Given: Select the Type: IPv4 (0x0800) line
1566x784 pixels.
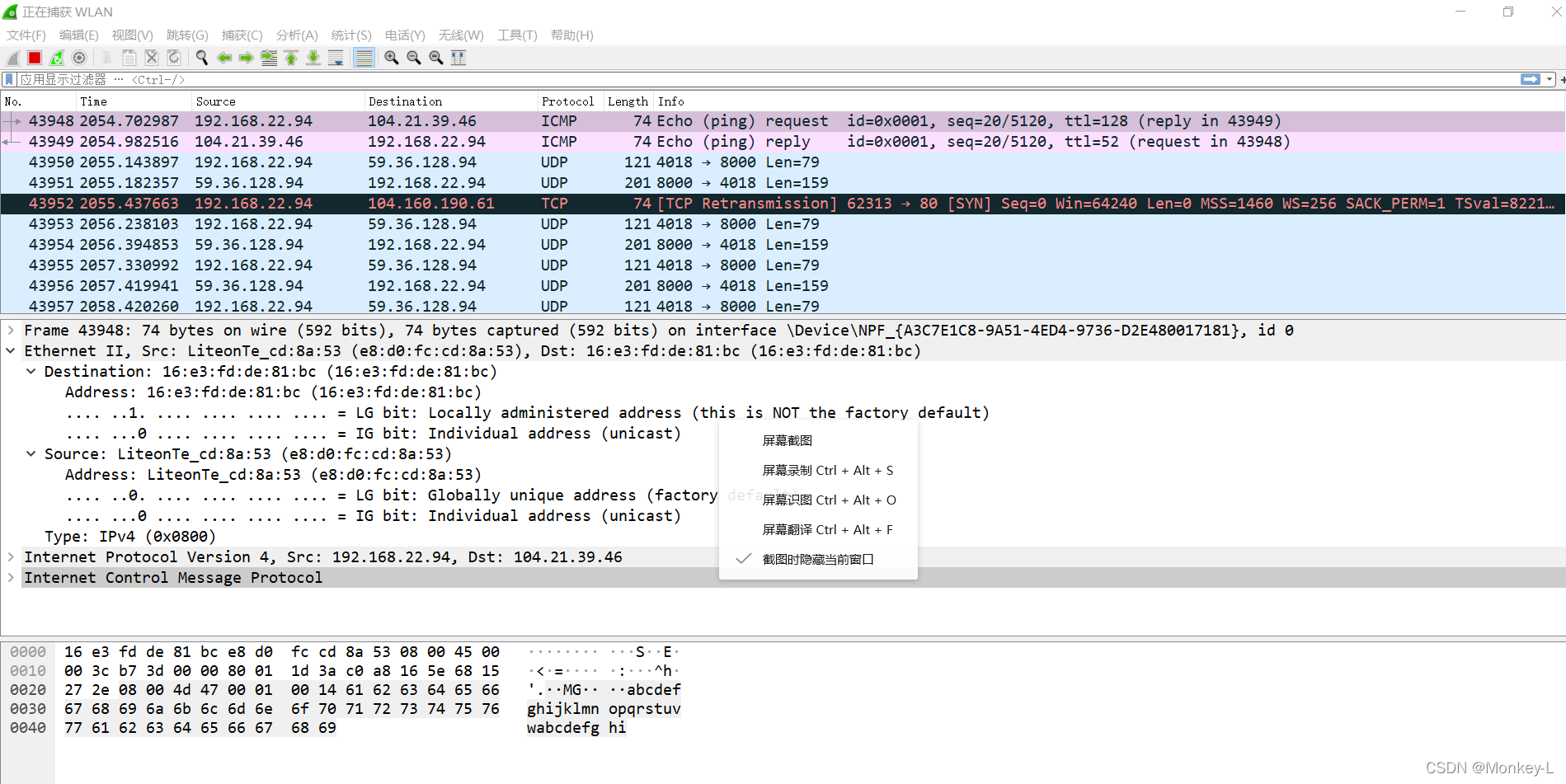Looking at the screenshot, I should click(x=130, y=537).
